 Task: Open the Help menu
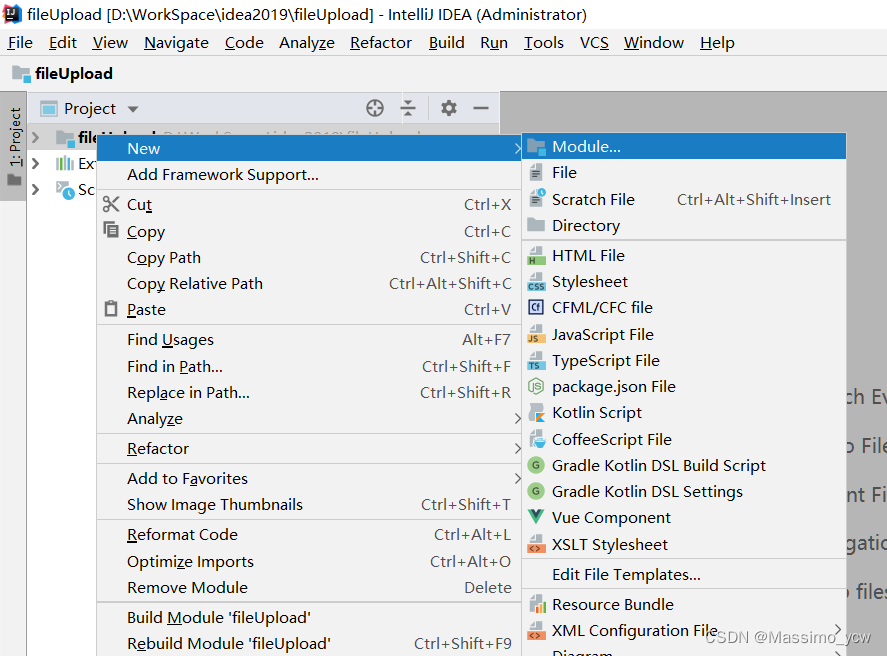(717, 43)
